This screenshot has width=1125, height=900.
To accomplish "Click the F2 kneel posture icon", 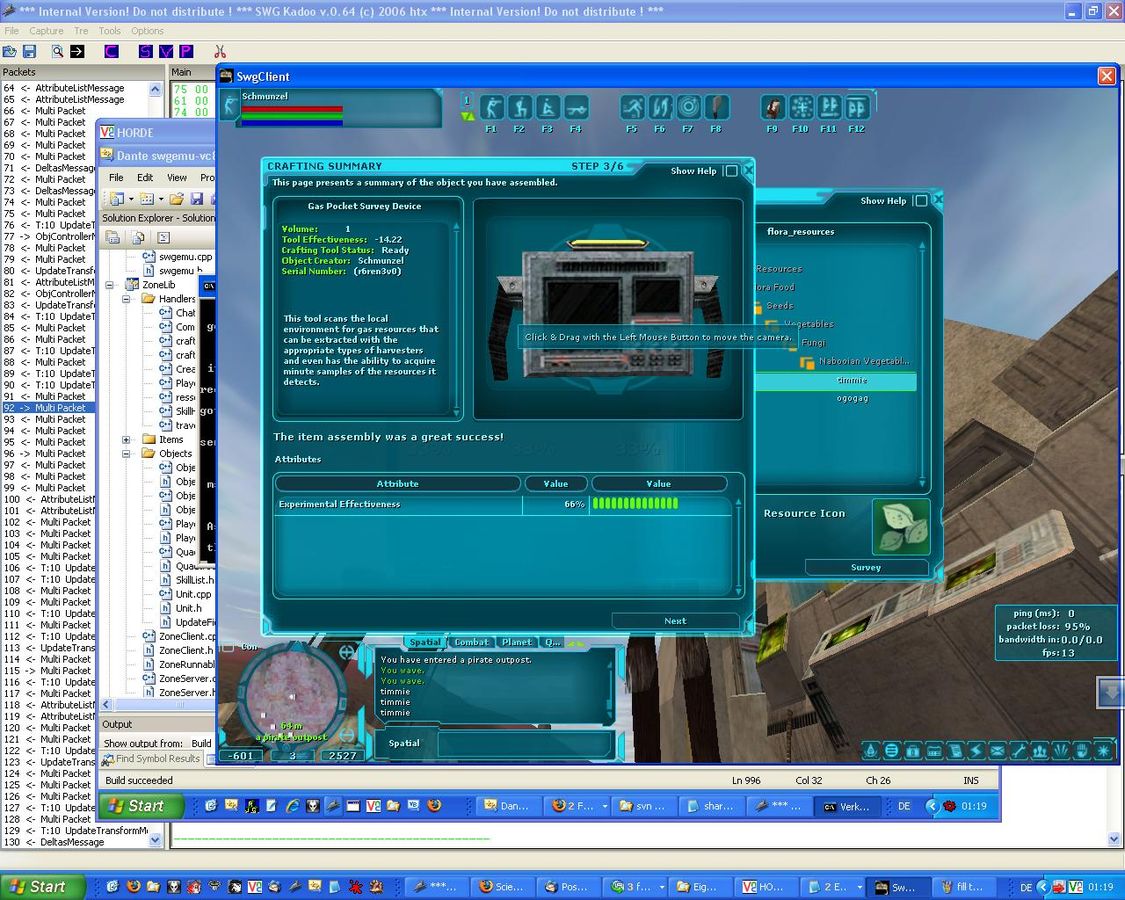I will tap(519, 108).
